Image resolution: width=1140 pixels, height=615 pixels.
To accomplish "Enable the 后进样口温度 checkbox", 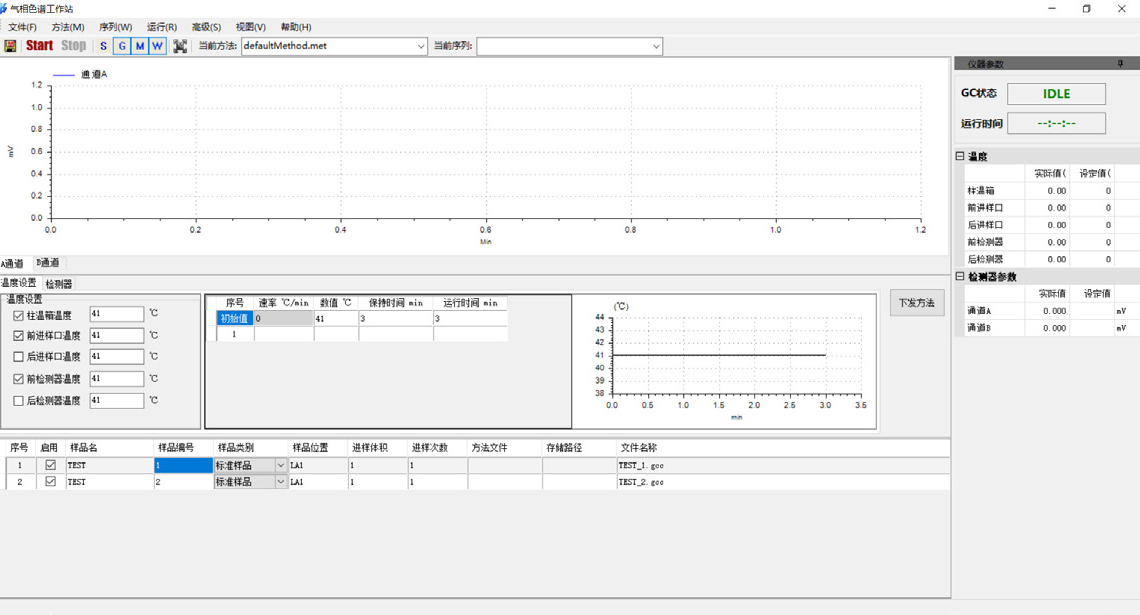I will click(19, 357).
